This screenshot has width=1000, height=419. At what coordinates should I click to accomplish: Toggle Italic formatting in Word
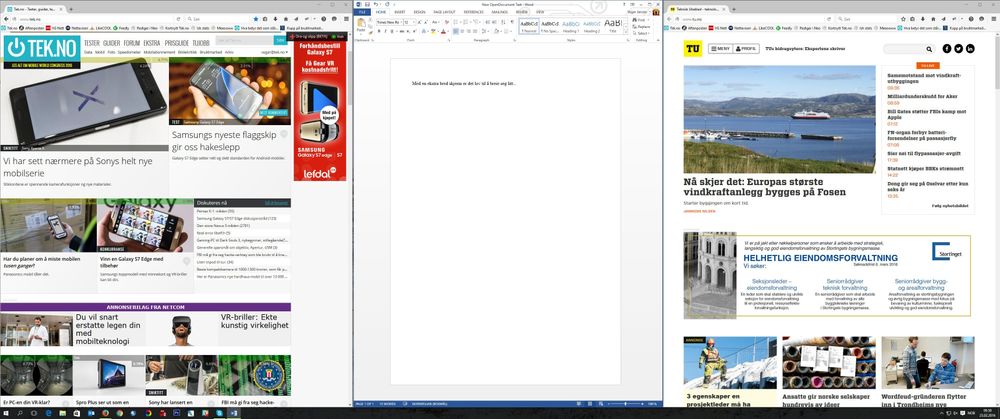pos(385,31)
